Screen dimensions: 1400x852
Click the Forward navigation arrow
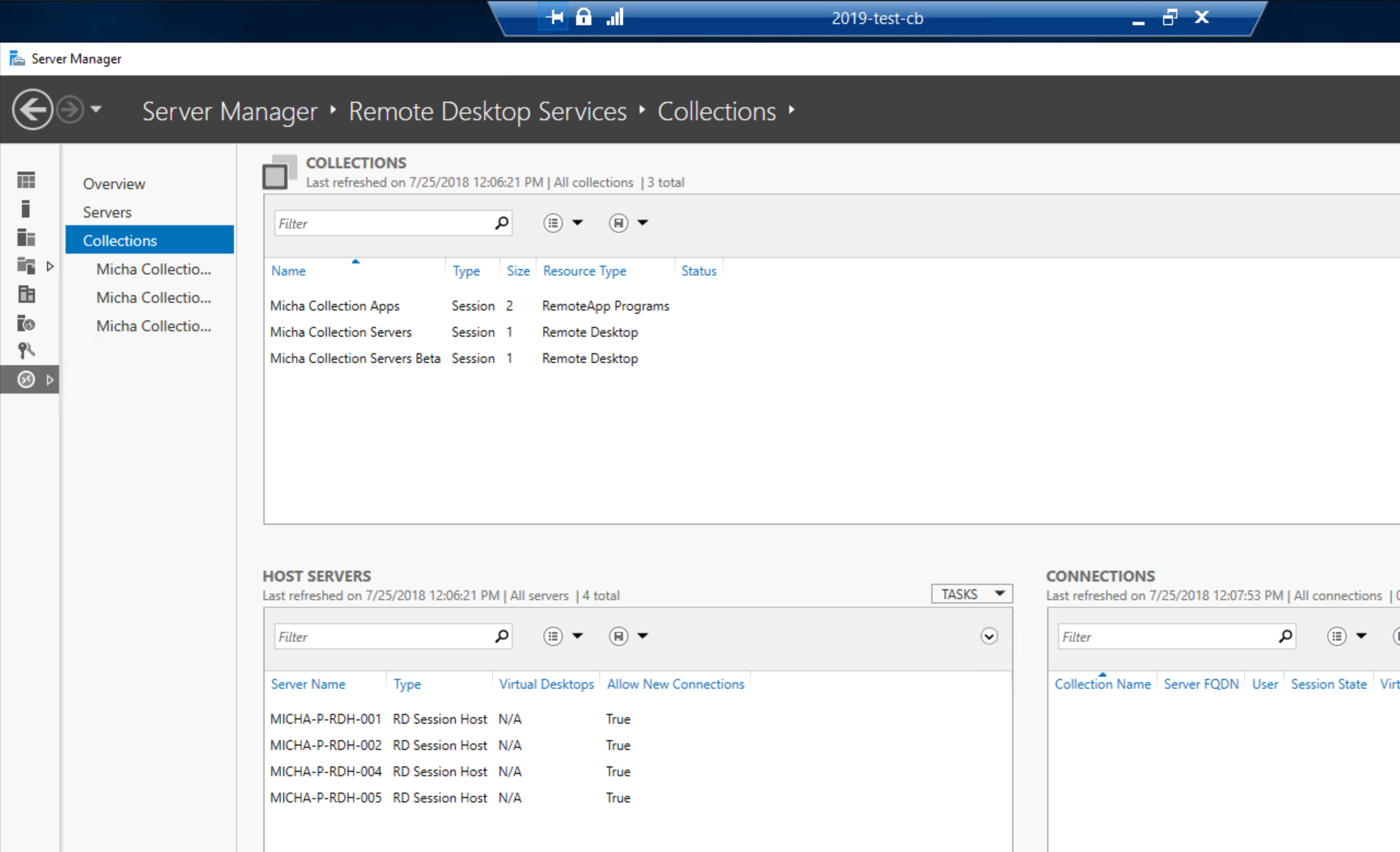71,110
